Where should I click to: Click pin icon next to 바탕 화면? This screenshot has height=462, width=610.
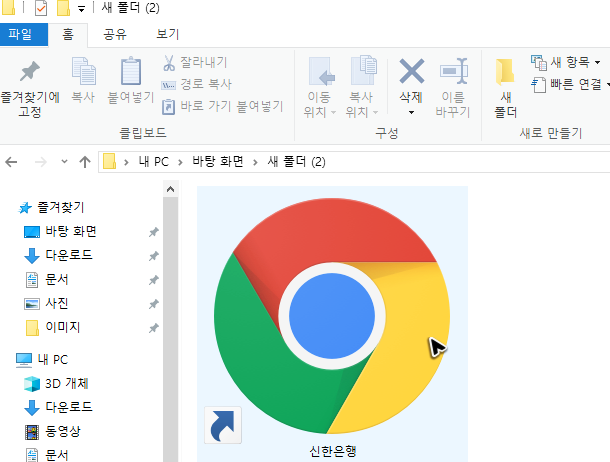tap(154, 232)
